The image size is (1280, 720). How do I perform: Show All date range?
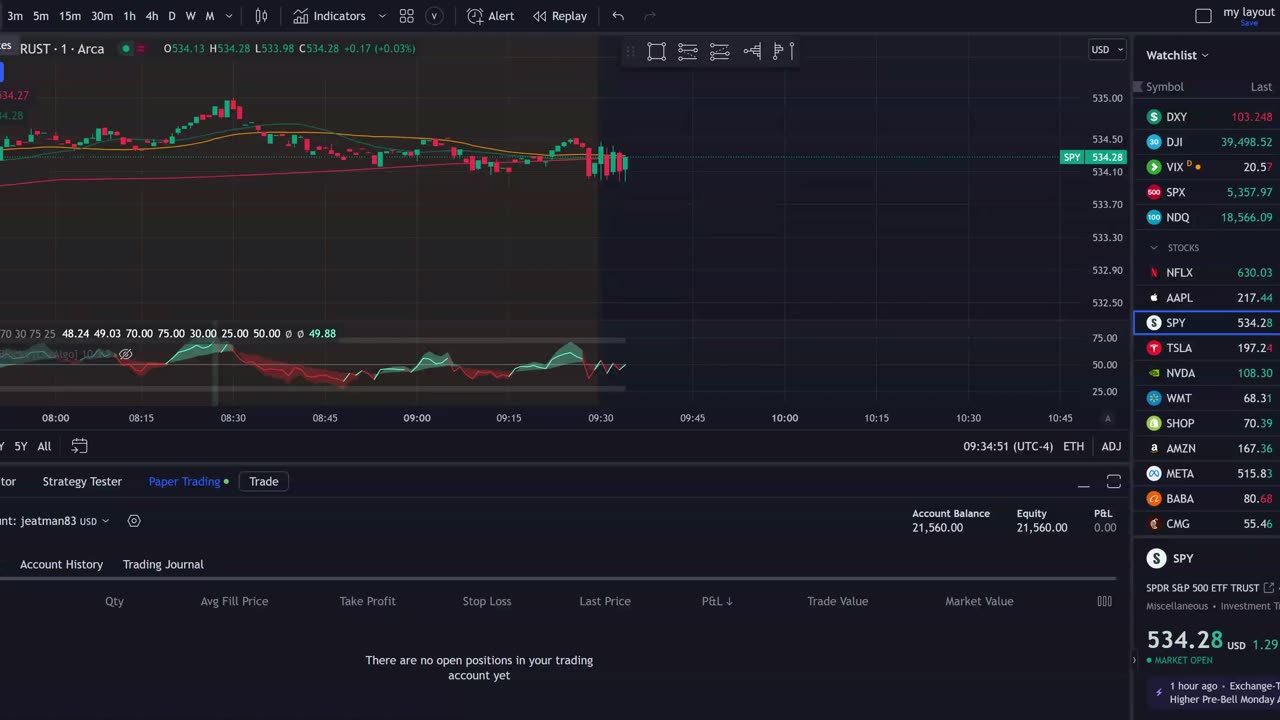click(x=44, y=446)
